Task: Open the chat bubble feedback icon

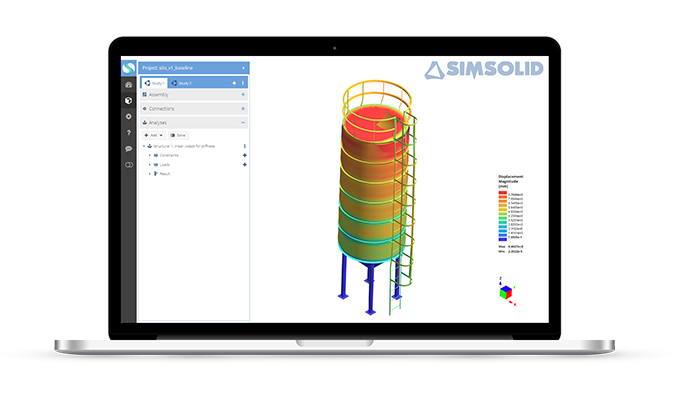Action: 128,148
